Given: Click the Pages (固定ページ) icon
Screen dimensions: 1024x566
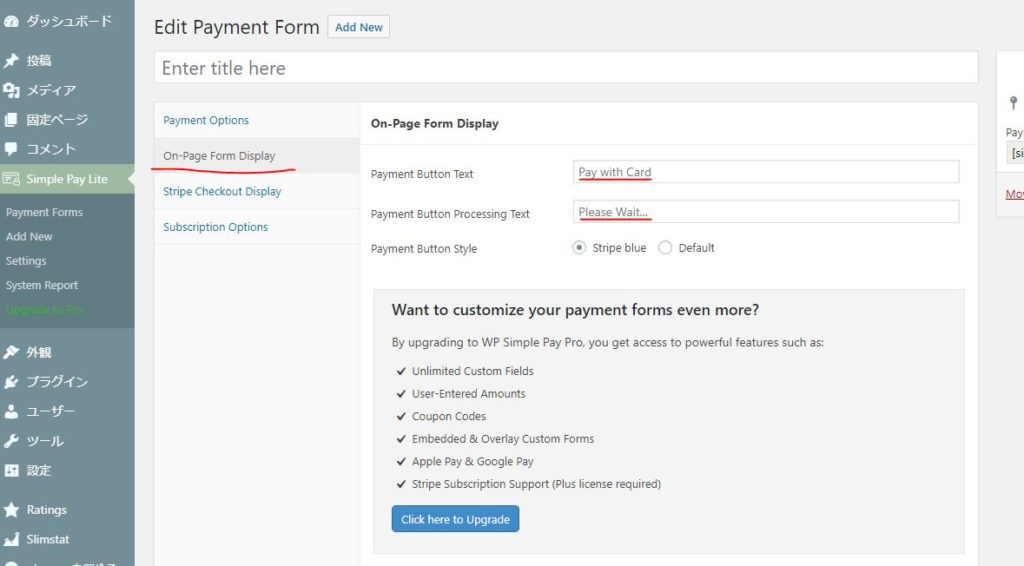Looking at the screenshot, I should 10,119.
